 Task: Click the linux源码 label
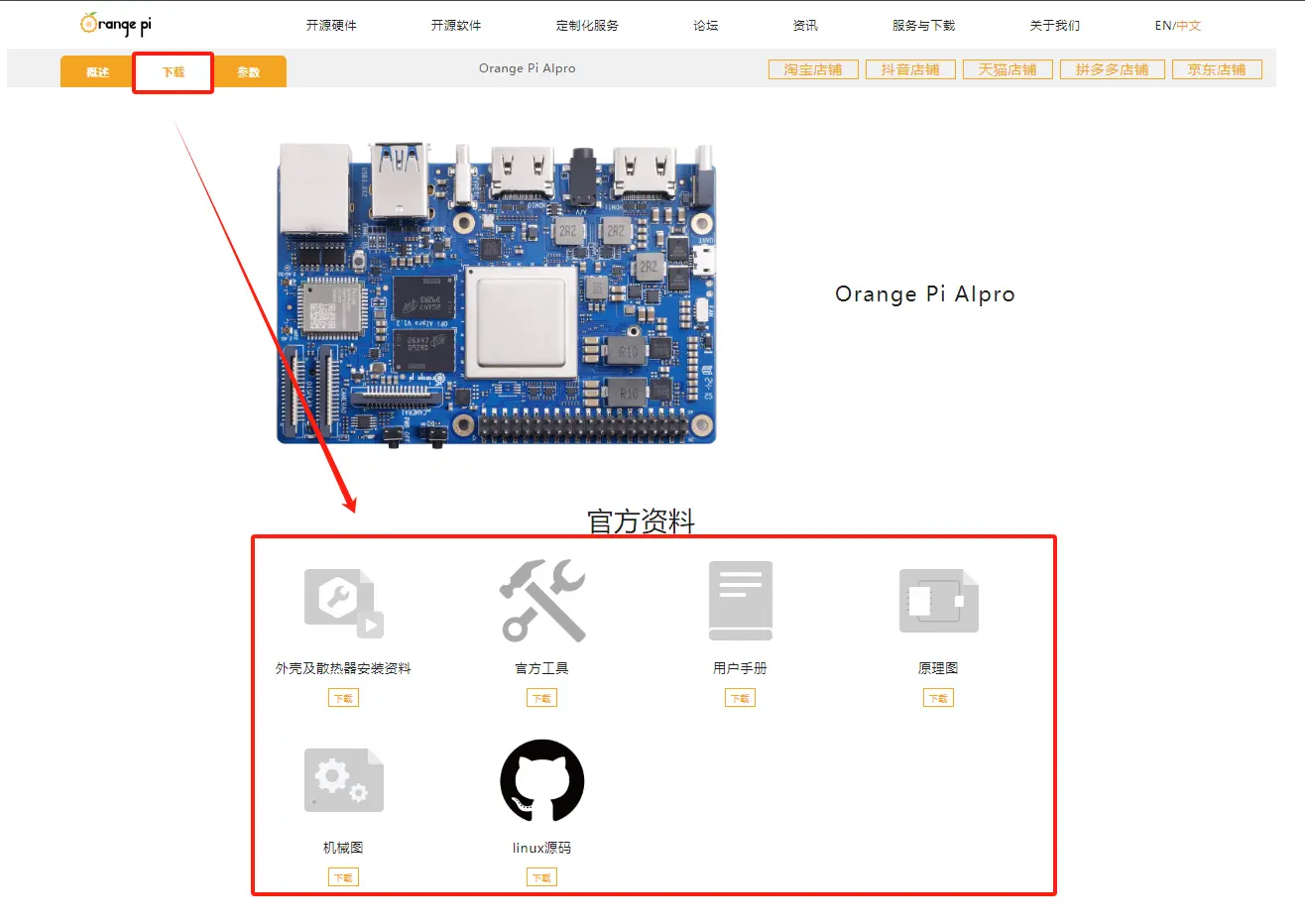coord(541,848)
